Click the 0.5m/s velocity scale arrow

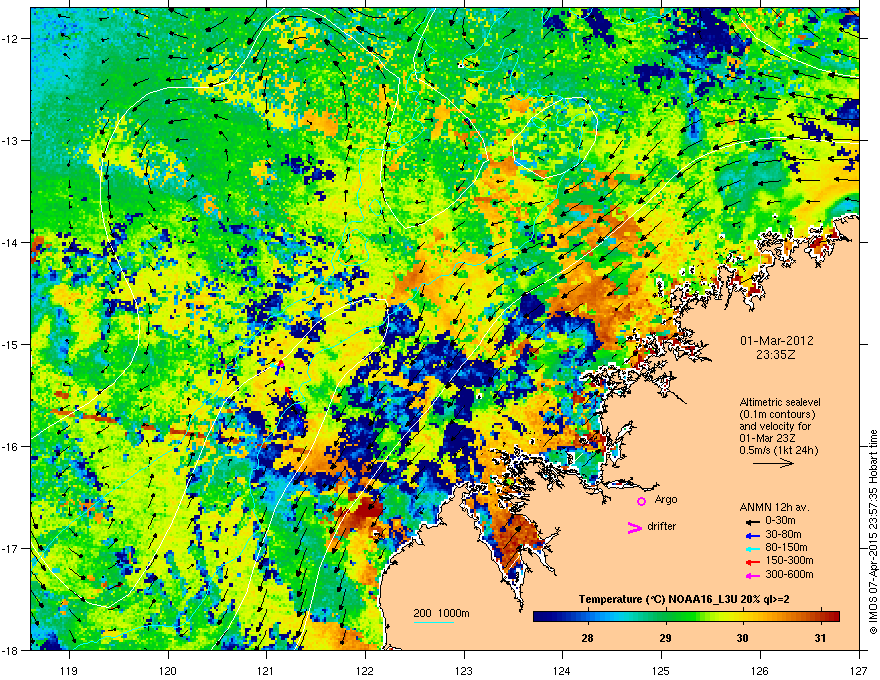click(773, 463)
